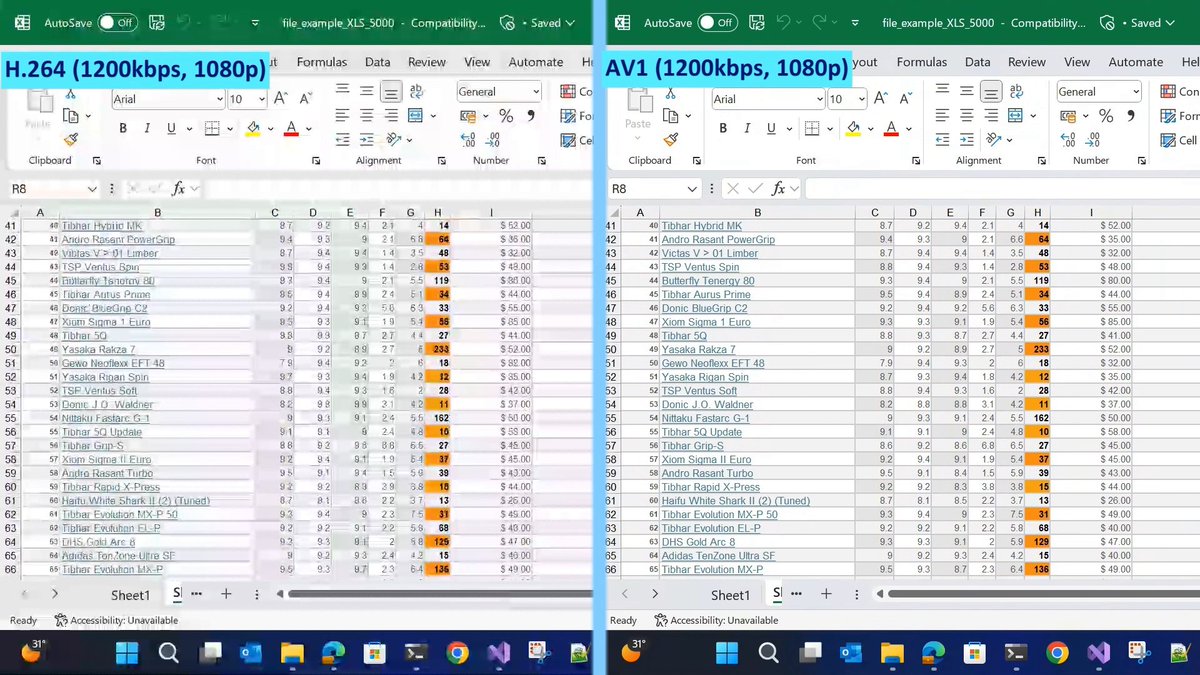This screenshot has height=675, width=1200.
Task: Select the Sheet1 tab in AV1 window
Action: (730, 595)
